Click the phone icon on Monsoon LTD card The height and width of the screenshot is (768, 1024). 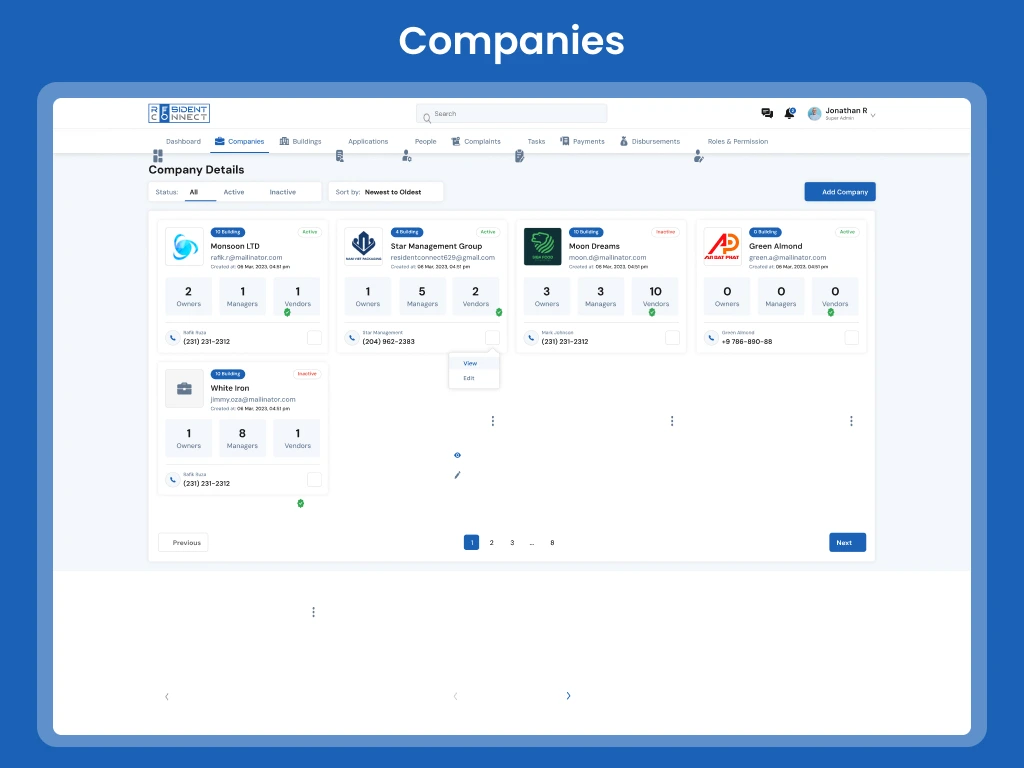point(172,338)
